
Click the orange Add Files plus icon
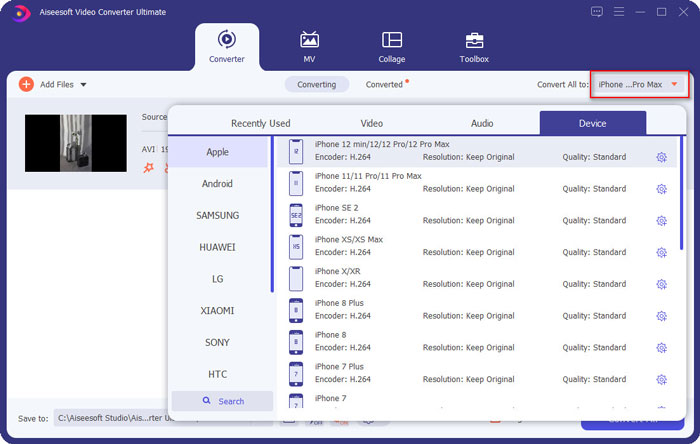pyautogui.click(x=26, y=84)
